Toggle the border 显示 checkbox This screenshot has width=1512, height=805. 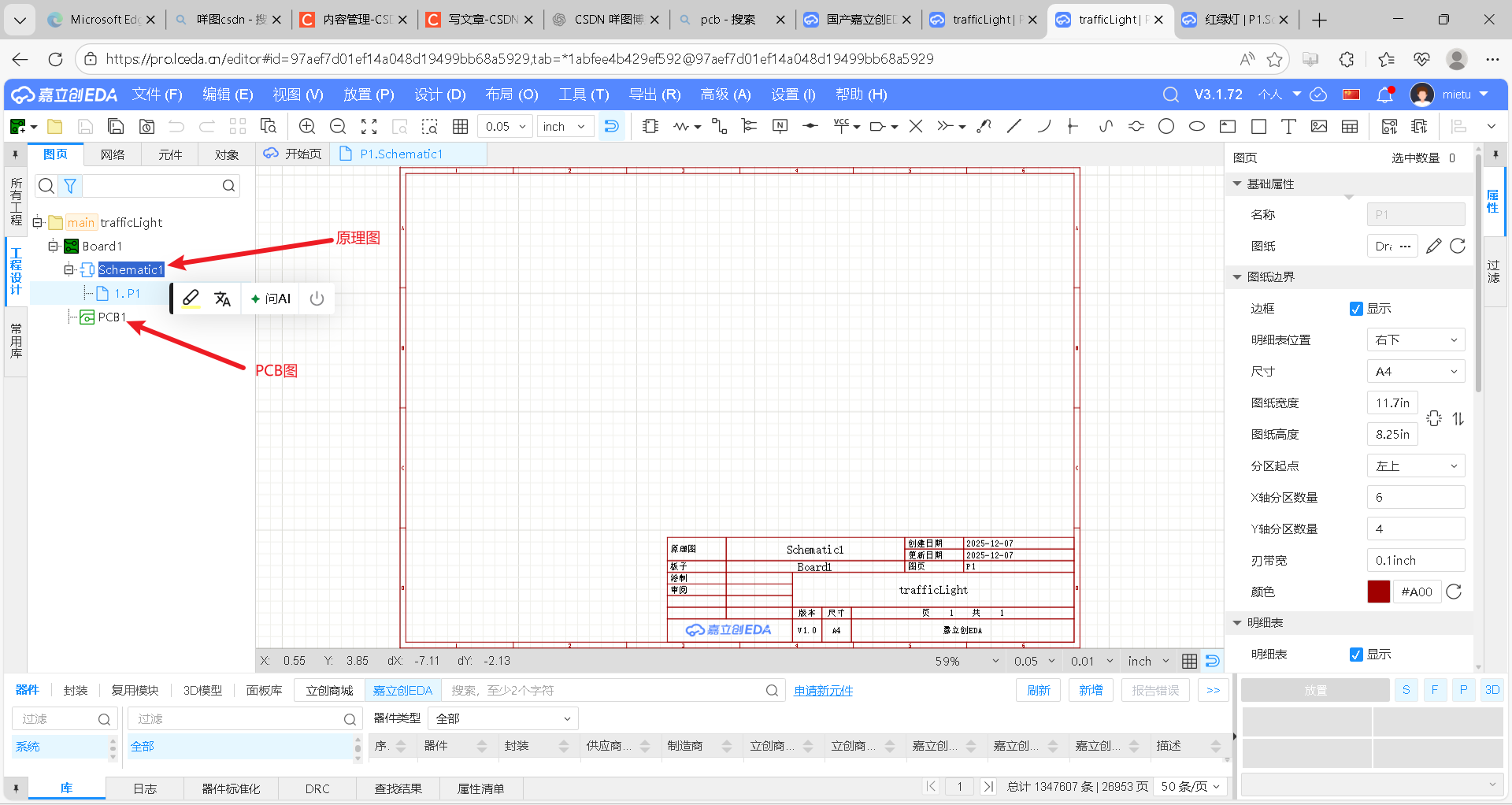pos(1356,309)
